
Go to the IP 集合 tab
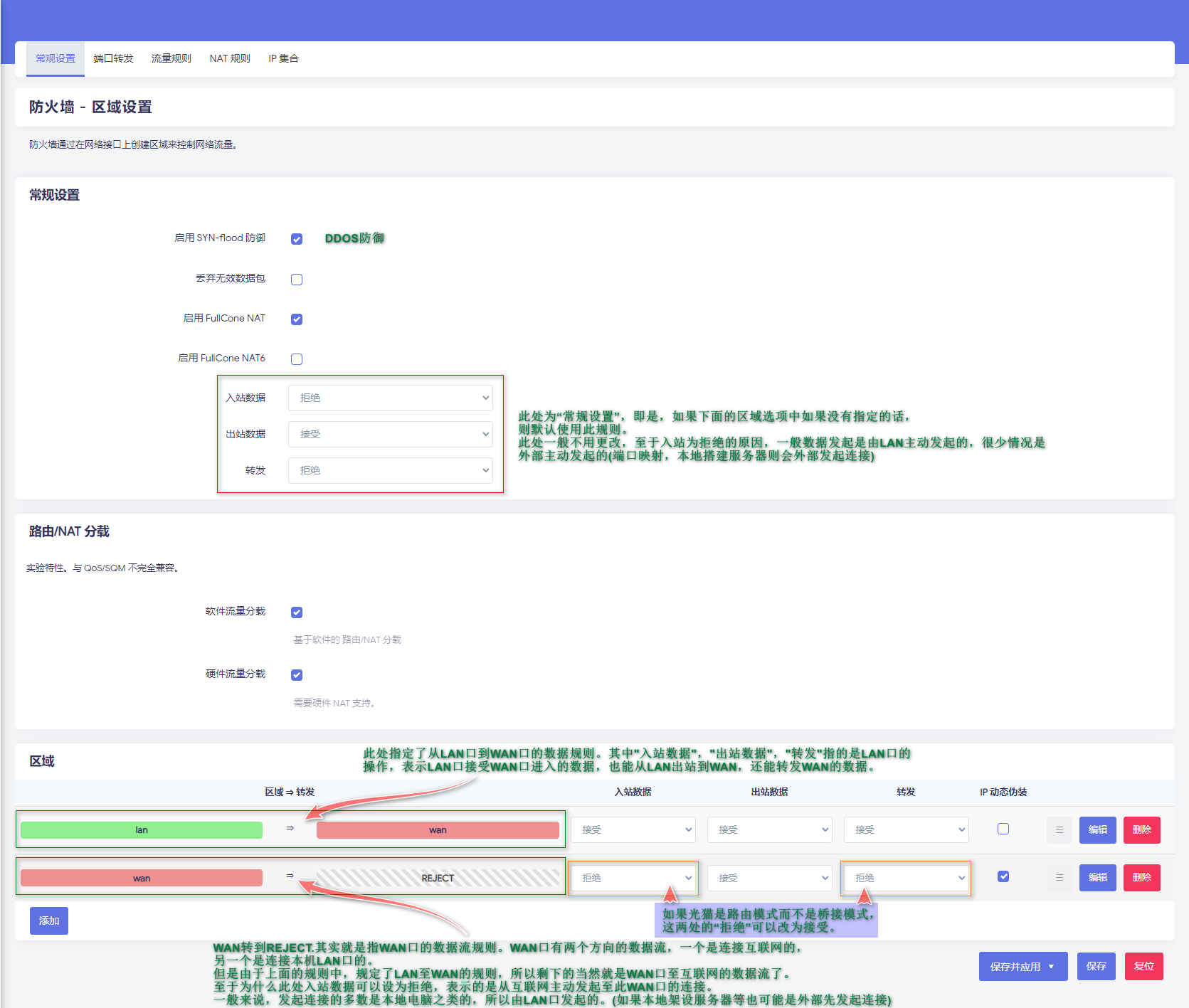[x=283, y=58]
